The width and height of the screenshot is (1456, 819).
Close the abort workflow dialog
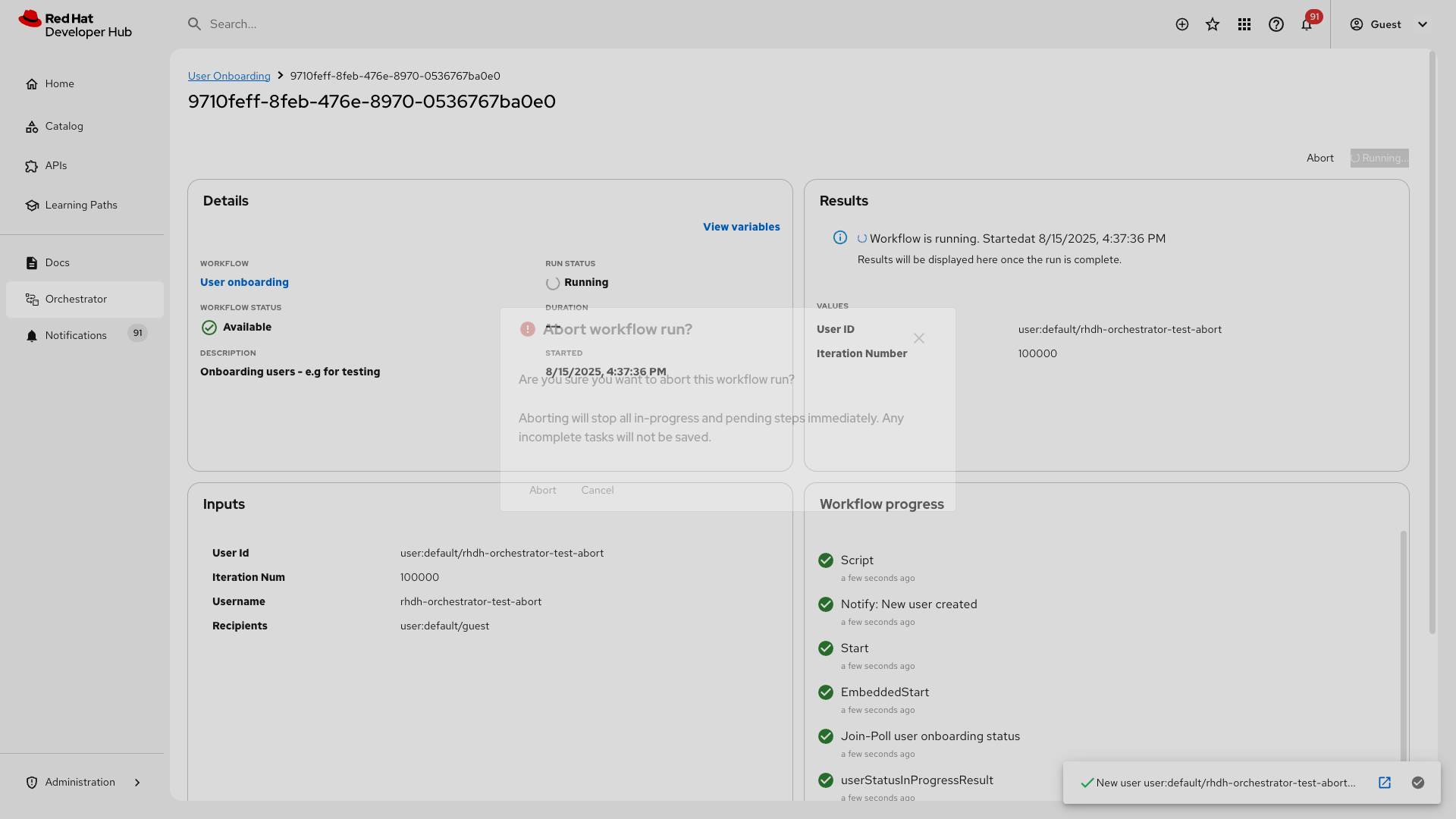coord(919,338)
